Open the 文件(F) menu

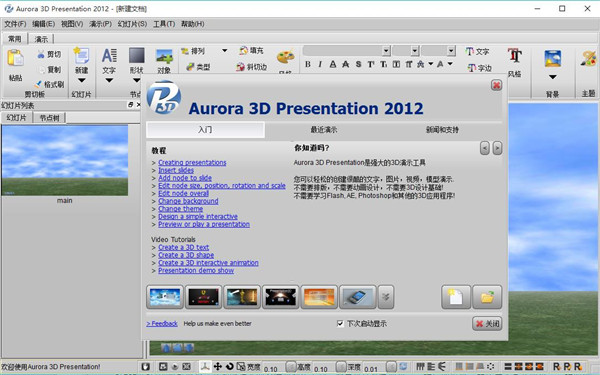tap(15, 24)
